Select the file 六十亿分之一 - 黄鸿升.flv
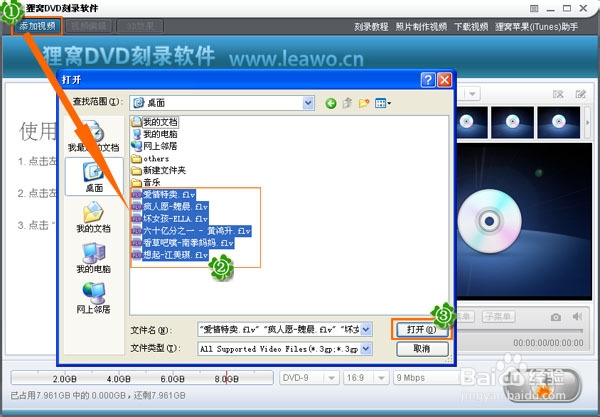 point(192,231)
